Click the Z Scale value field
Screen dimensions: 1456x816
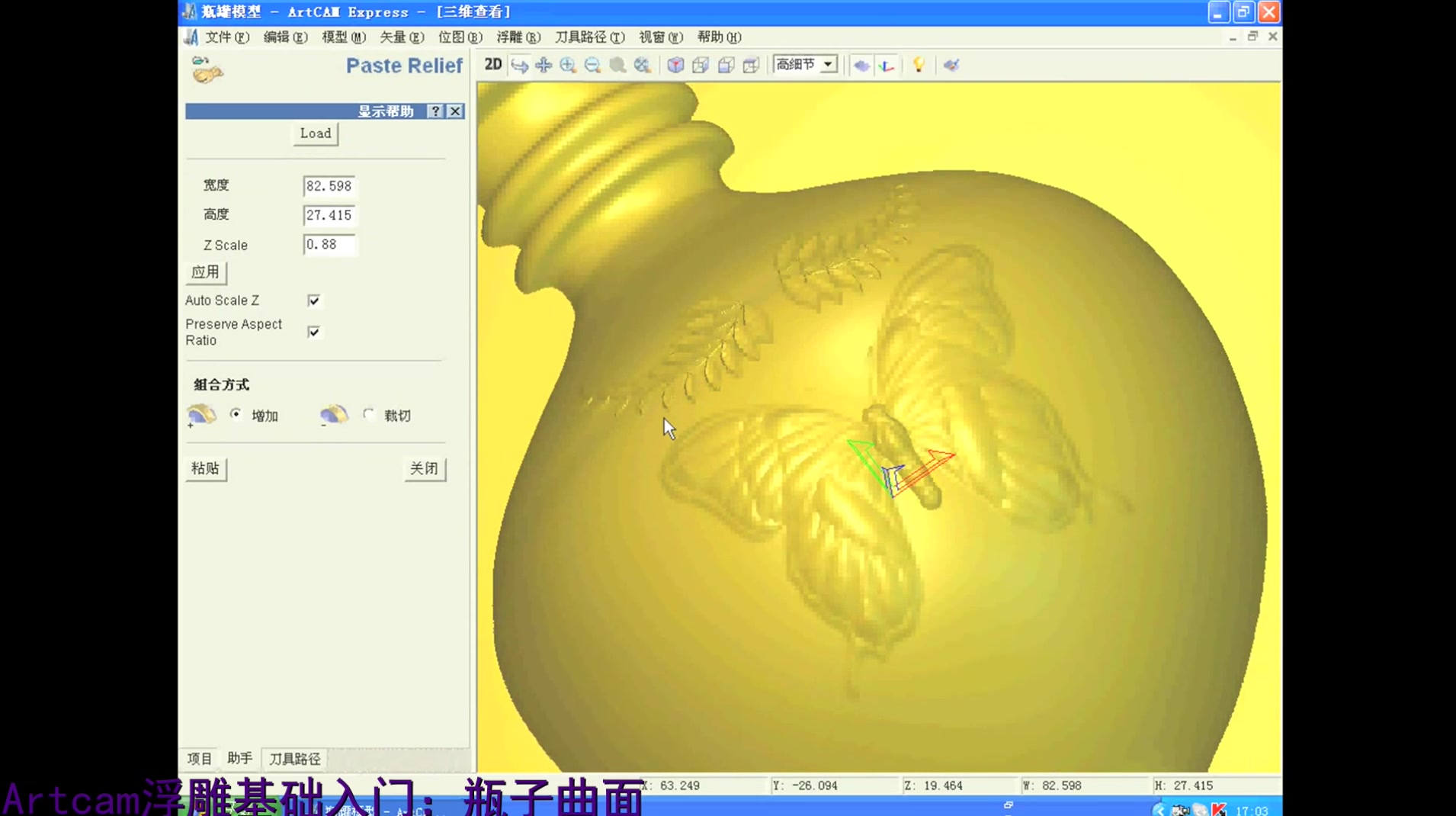(329, 245)
